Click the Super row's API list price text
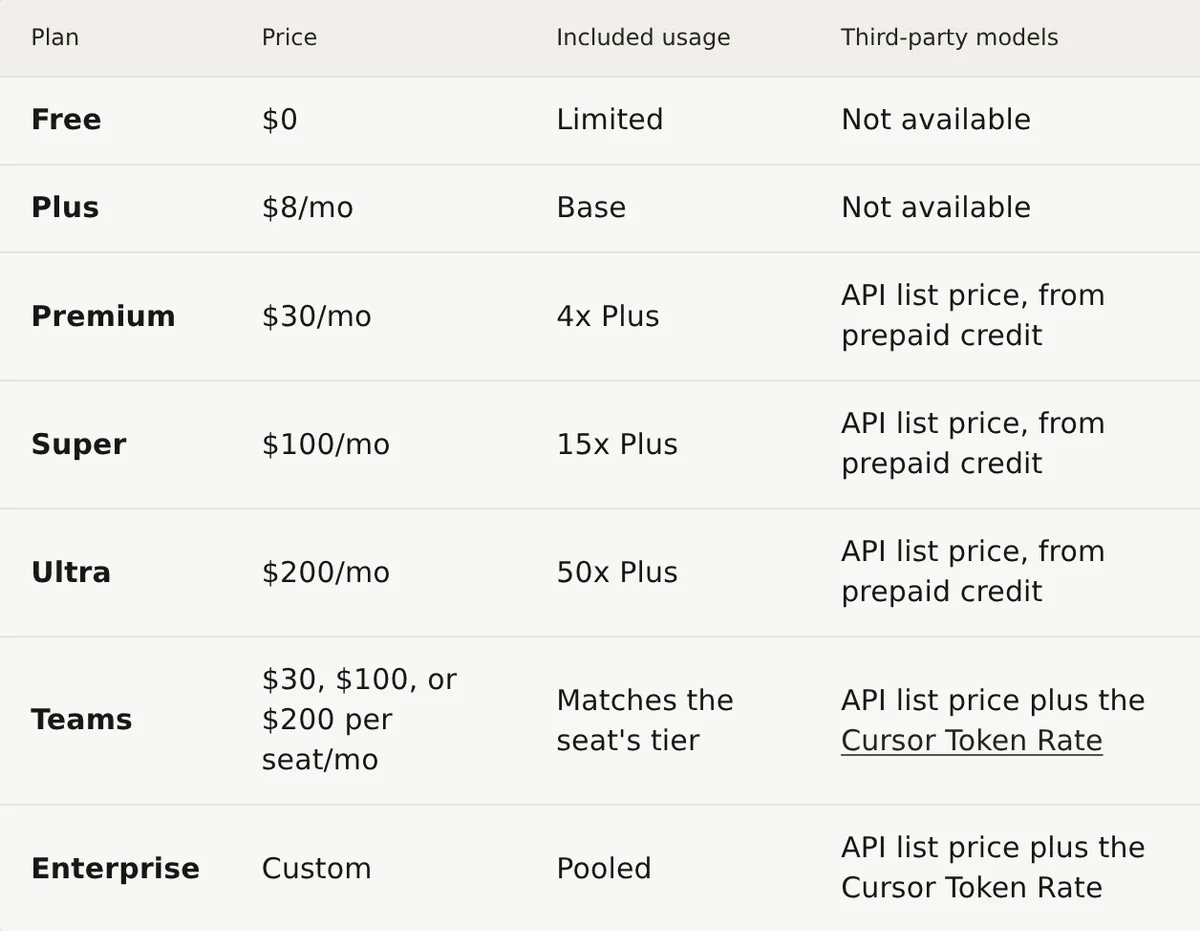Image resolution: width=1200 pixels, height=931 pixels. point(972,443)
